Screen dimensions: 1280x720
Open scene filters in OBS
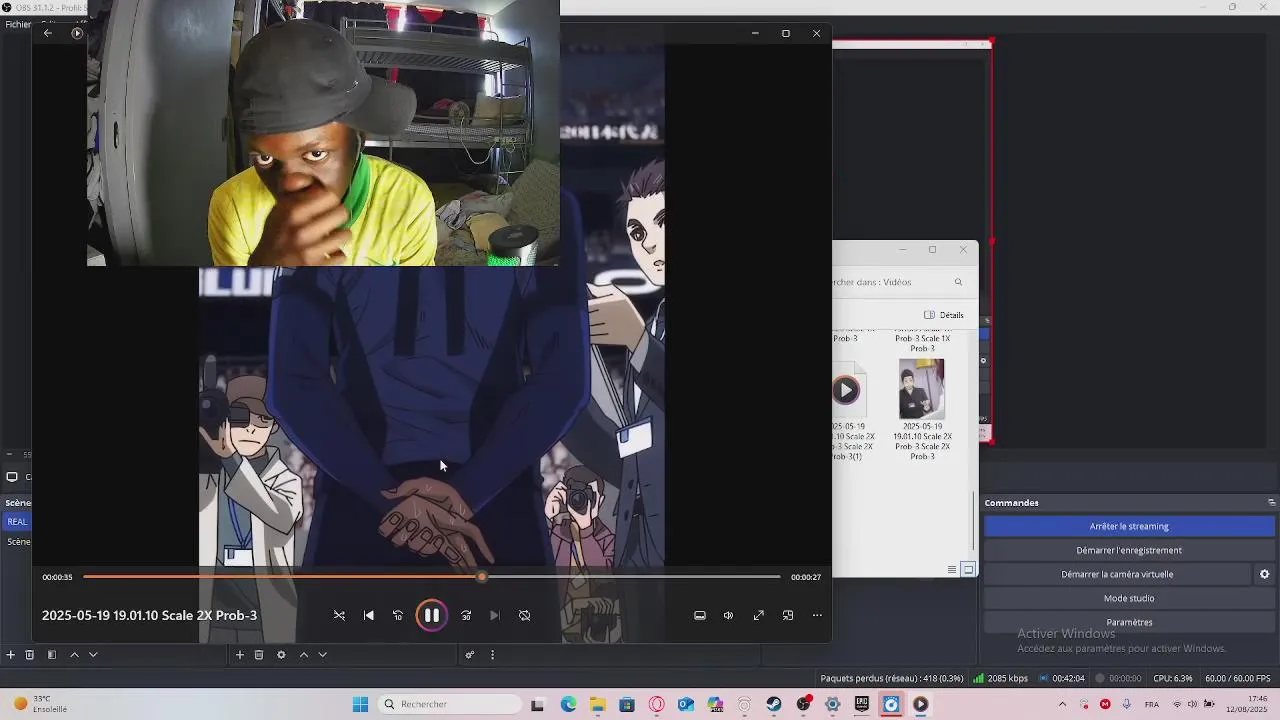tap(52, 655)
